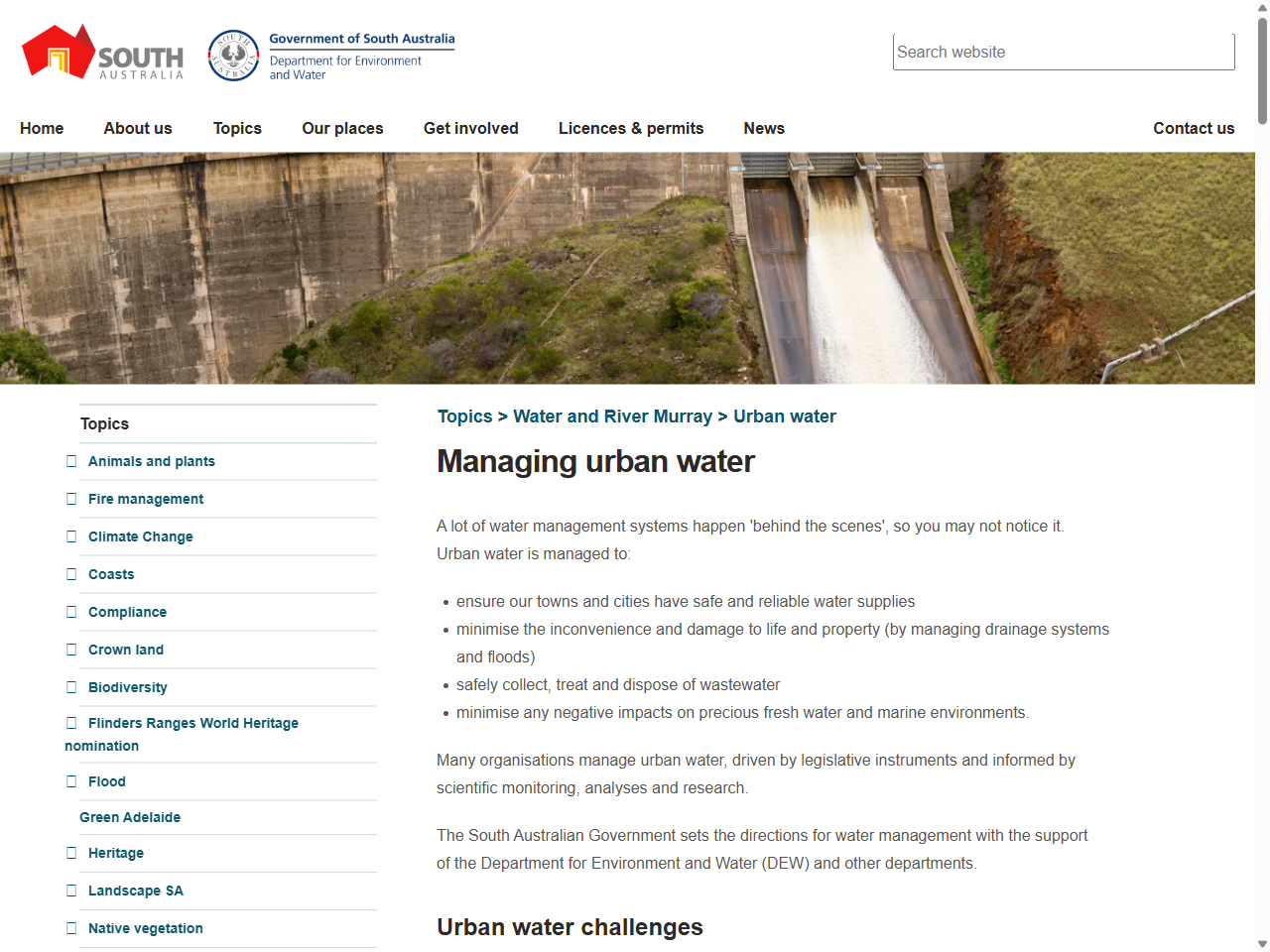The height and width of the screenshot is (952, 1270).
Task: Open the Licences & permits menu
Action: [x=631, y=128]
